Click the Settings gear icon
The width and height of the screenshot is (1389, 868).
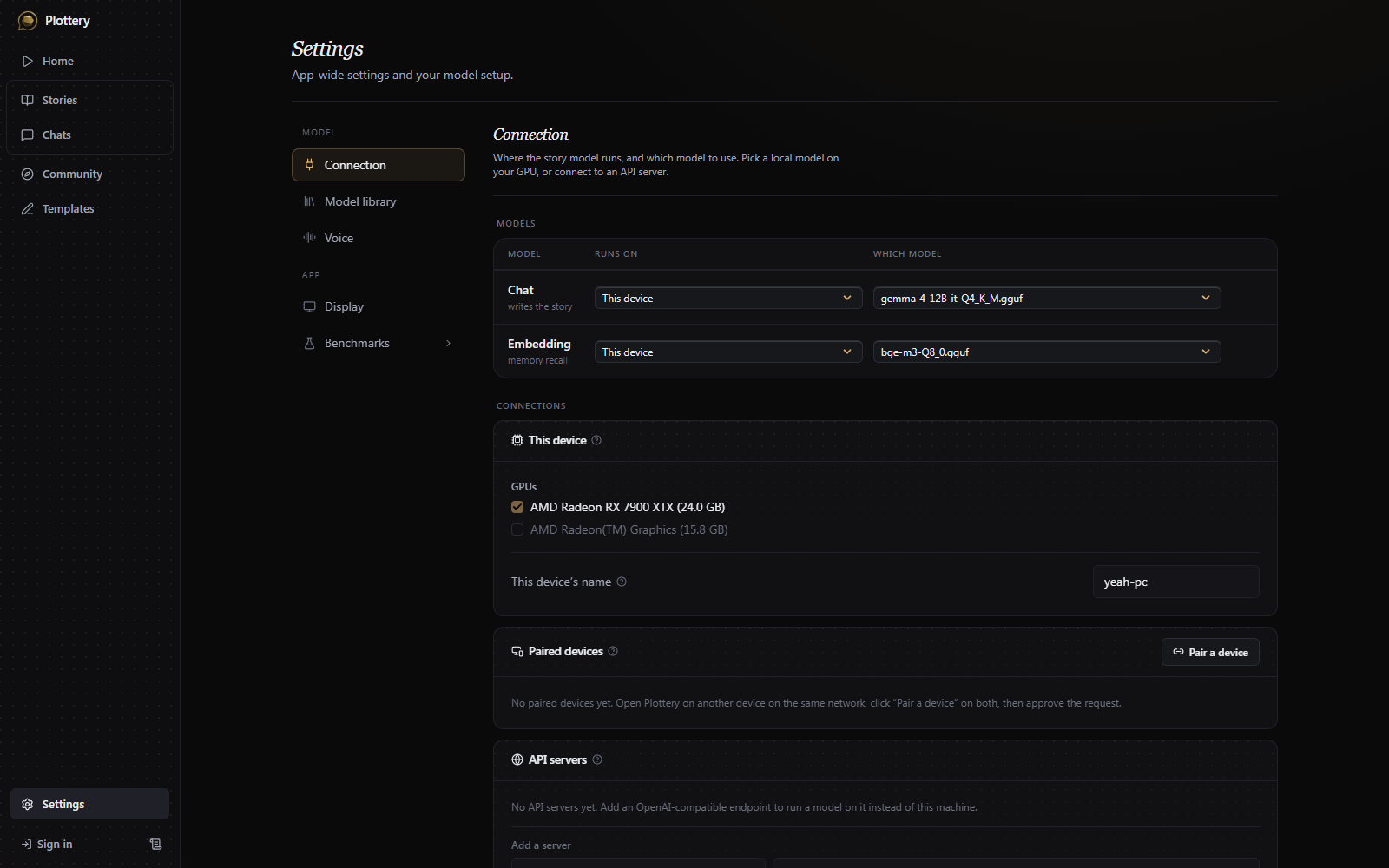pyautogui.click(x=28, y=805)
